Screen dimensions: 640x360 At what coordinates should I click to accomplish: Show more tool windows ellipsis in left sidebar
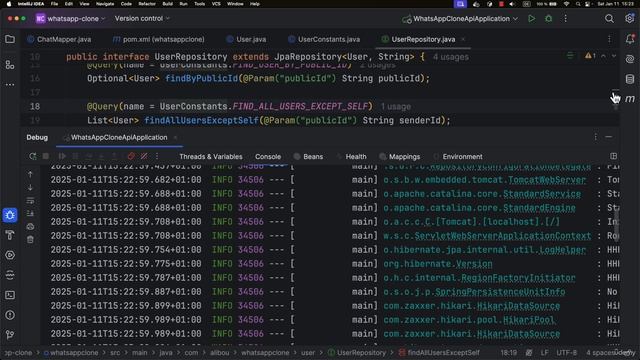tap(10, 84)
